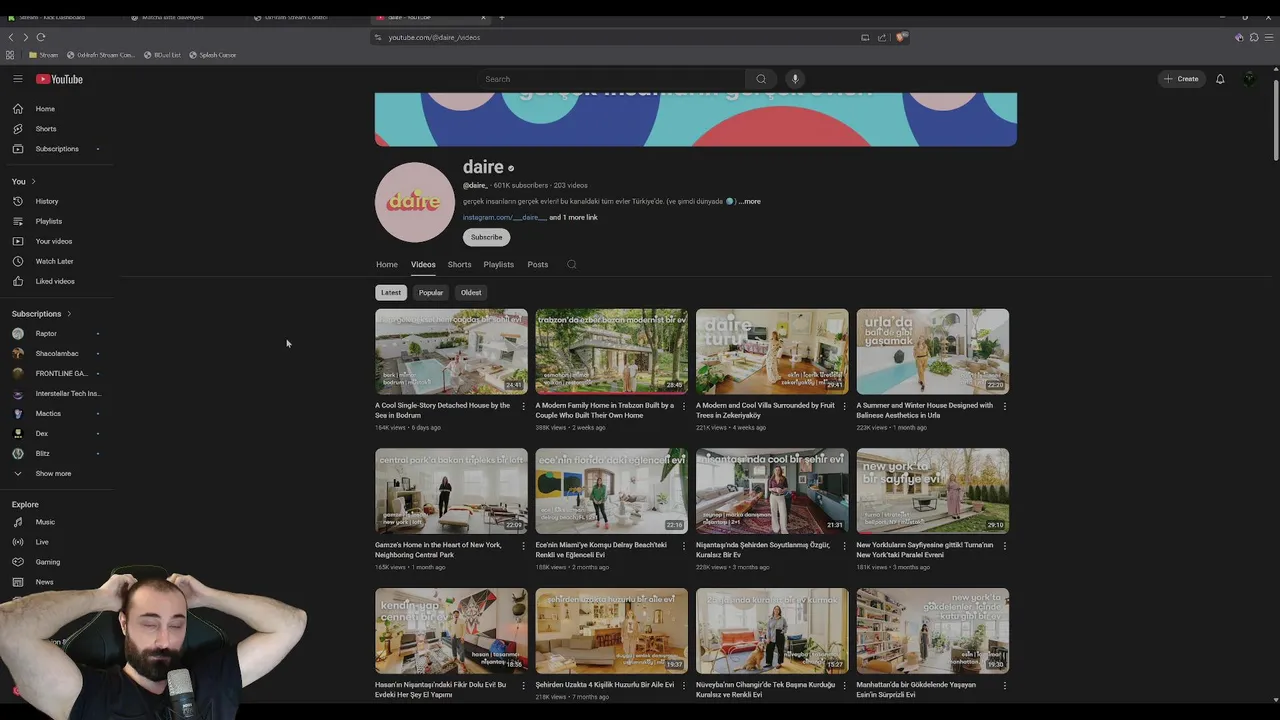The width and height of the screenshot is (1280, 720).
Task: Go back with the browser back arrow
Action: 11,37
